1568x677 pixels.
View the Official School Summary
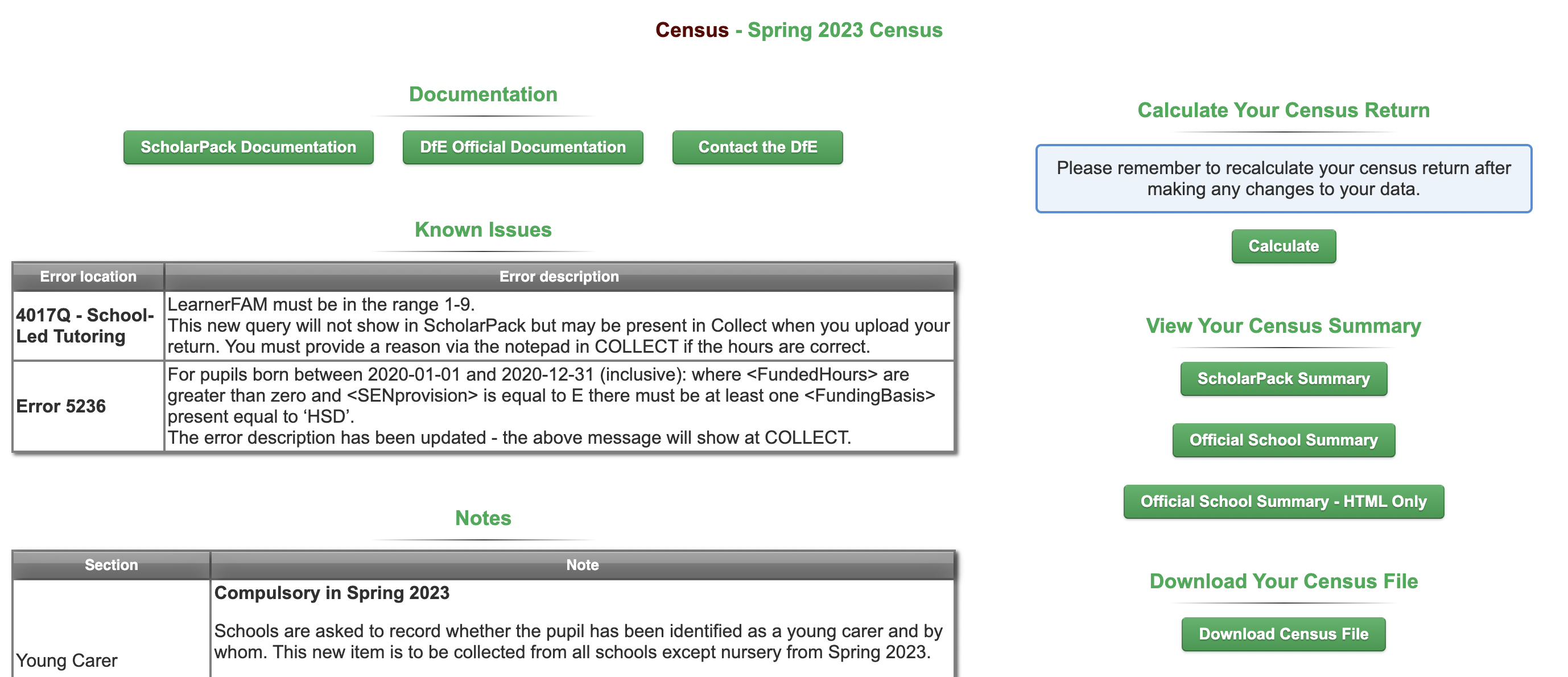(1283, 440)
